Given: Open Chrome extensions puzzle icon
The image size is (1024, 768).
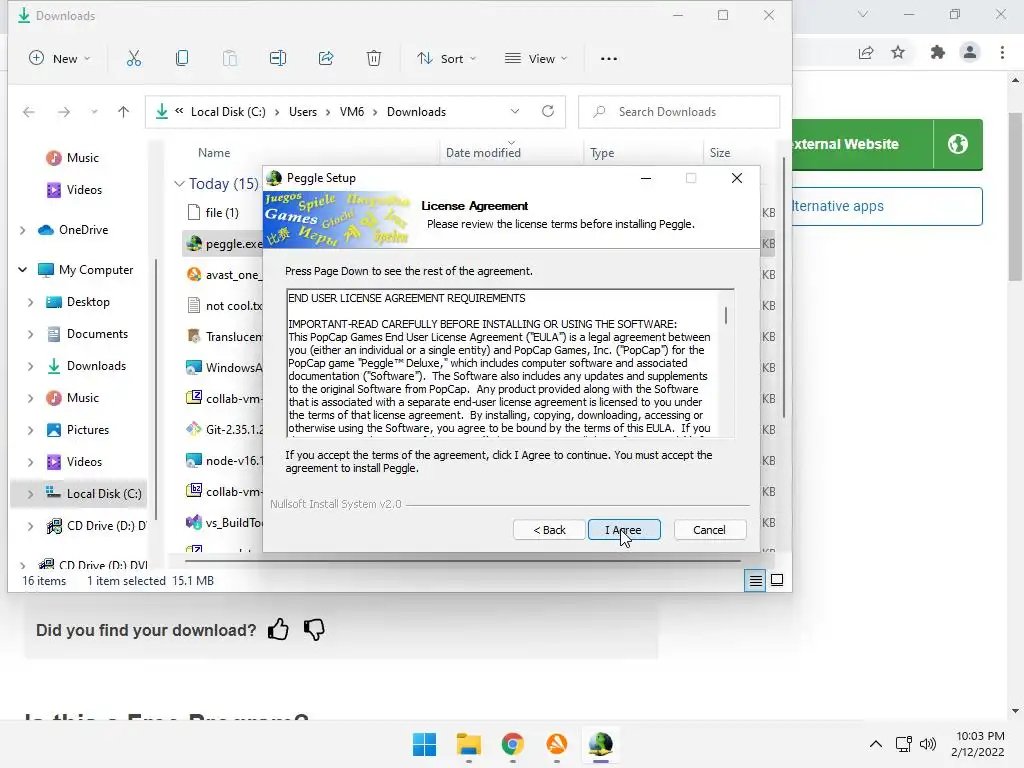Looking at the screenshot, I should click(x=938, y=52).
